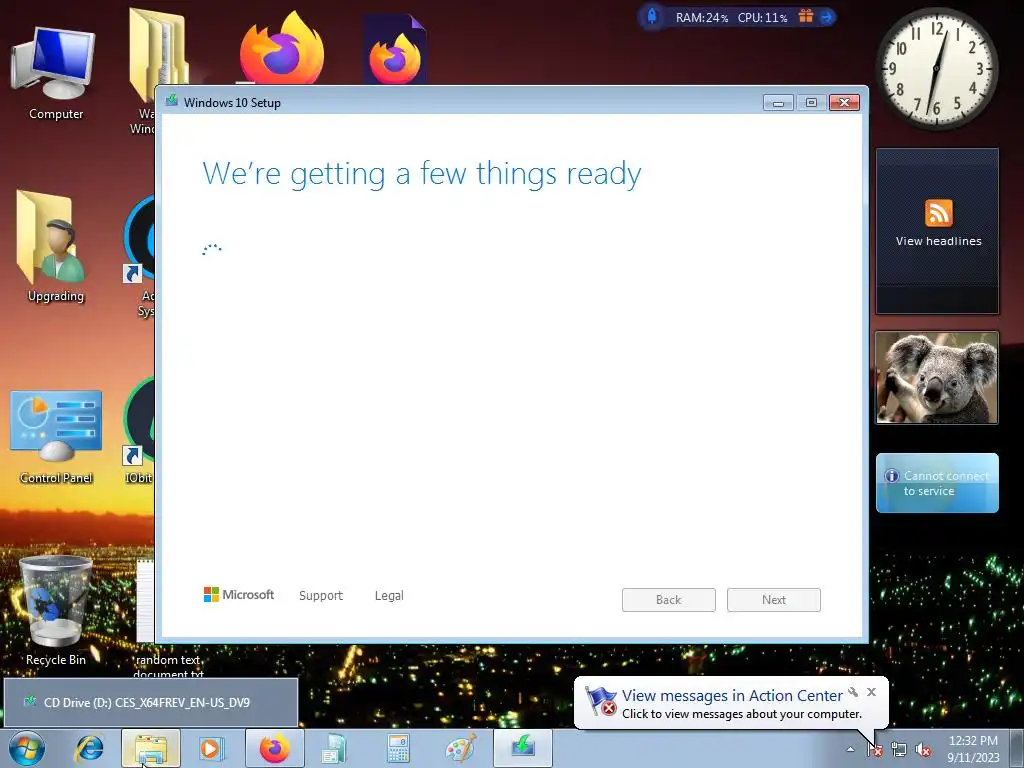Click the CD Drive (D:) taskbar preview

[x=151, y=702]
